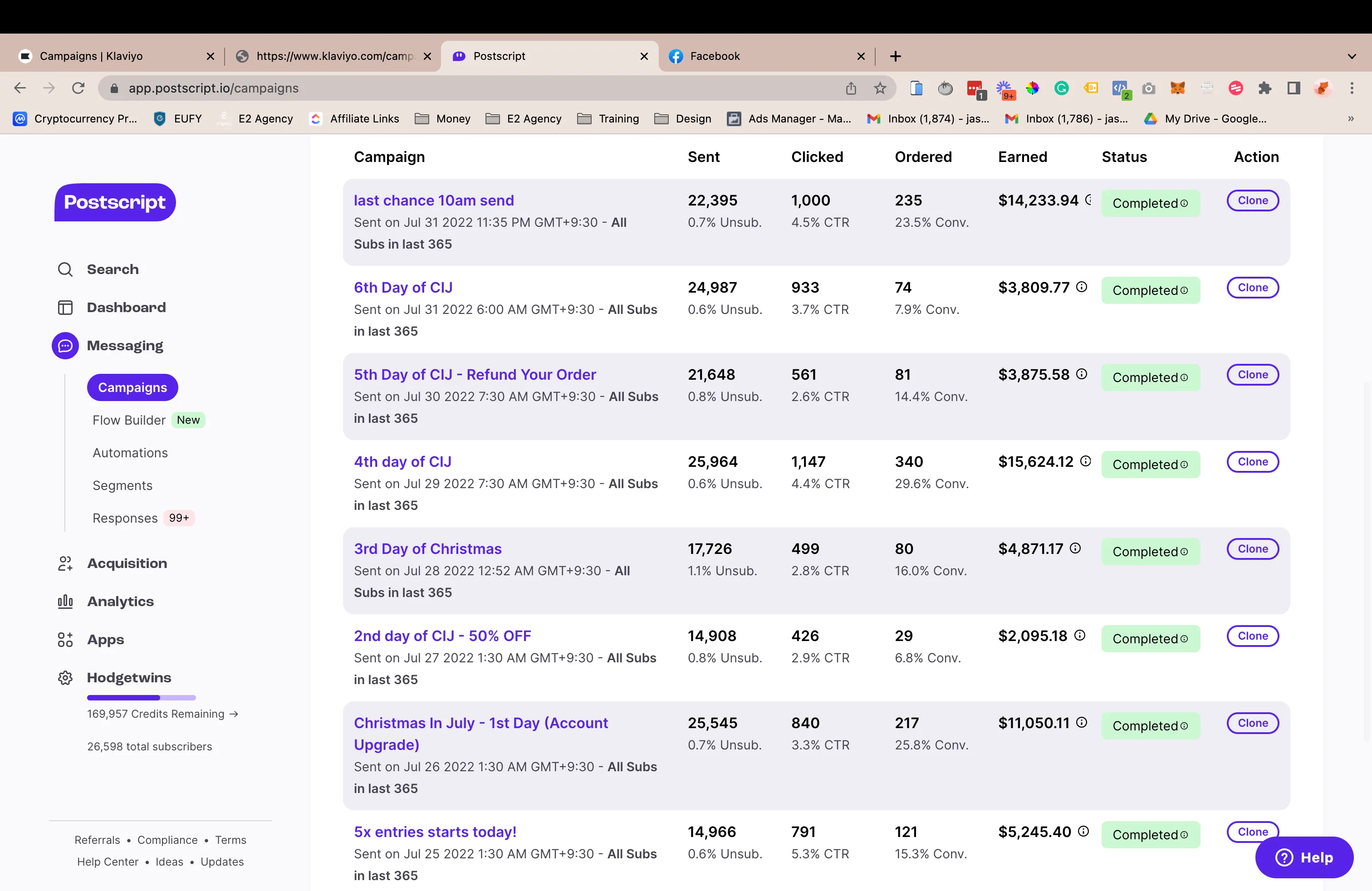Open Dashboard via its sidebar icon

click(65, 307)
